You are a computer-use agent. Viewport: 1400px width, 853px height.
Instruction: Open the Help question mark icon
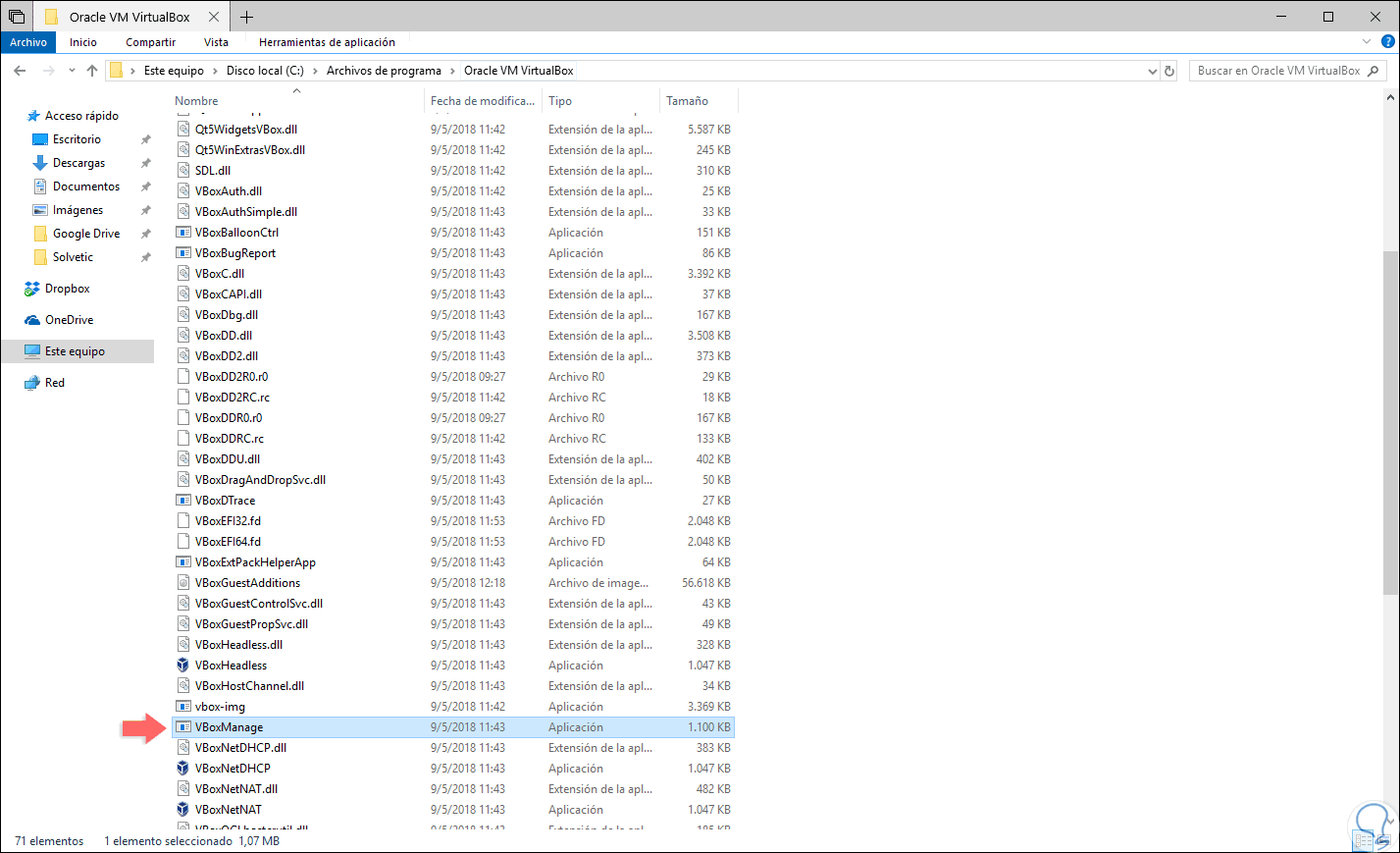click(1387, 42)
